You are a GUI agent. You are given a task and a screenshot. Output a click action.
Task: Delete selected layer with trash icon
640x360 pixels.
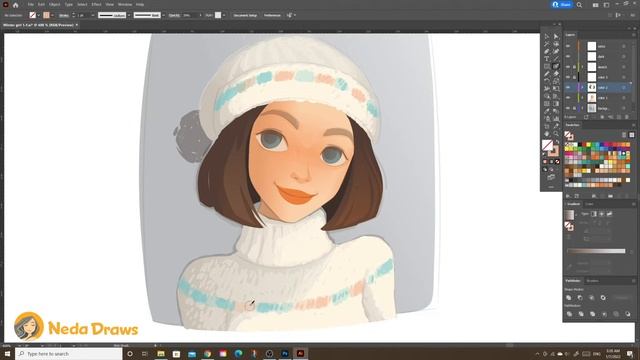[627, 117]
